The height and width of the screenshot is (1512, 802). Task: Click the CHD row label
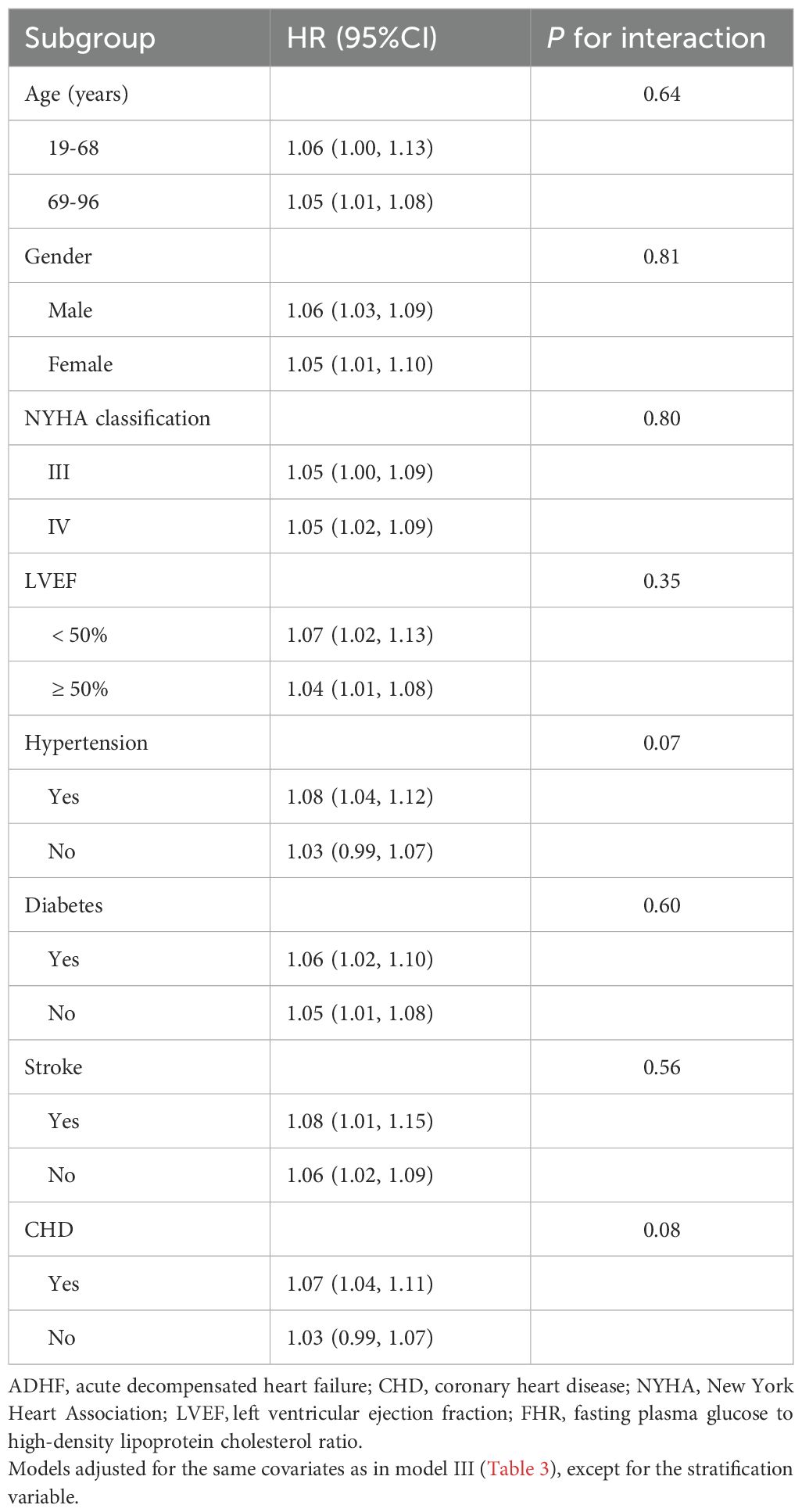[x=48, y=1230]
